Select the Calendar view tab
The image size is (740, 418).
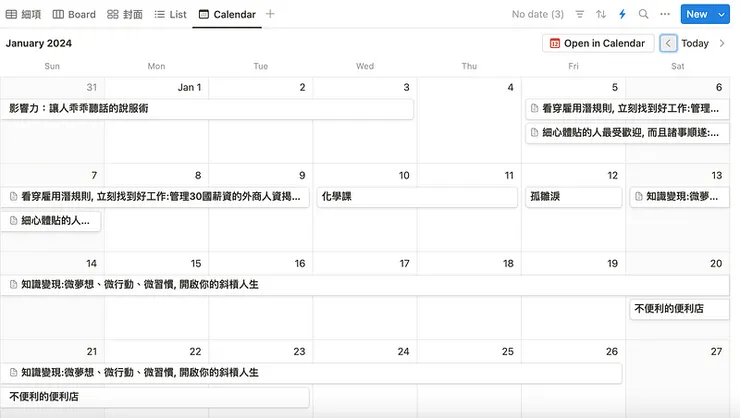[x=227, y=14]
